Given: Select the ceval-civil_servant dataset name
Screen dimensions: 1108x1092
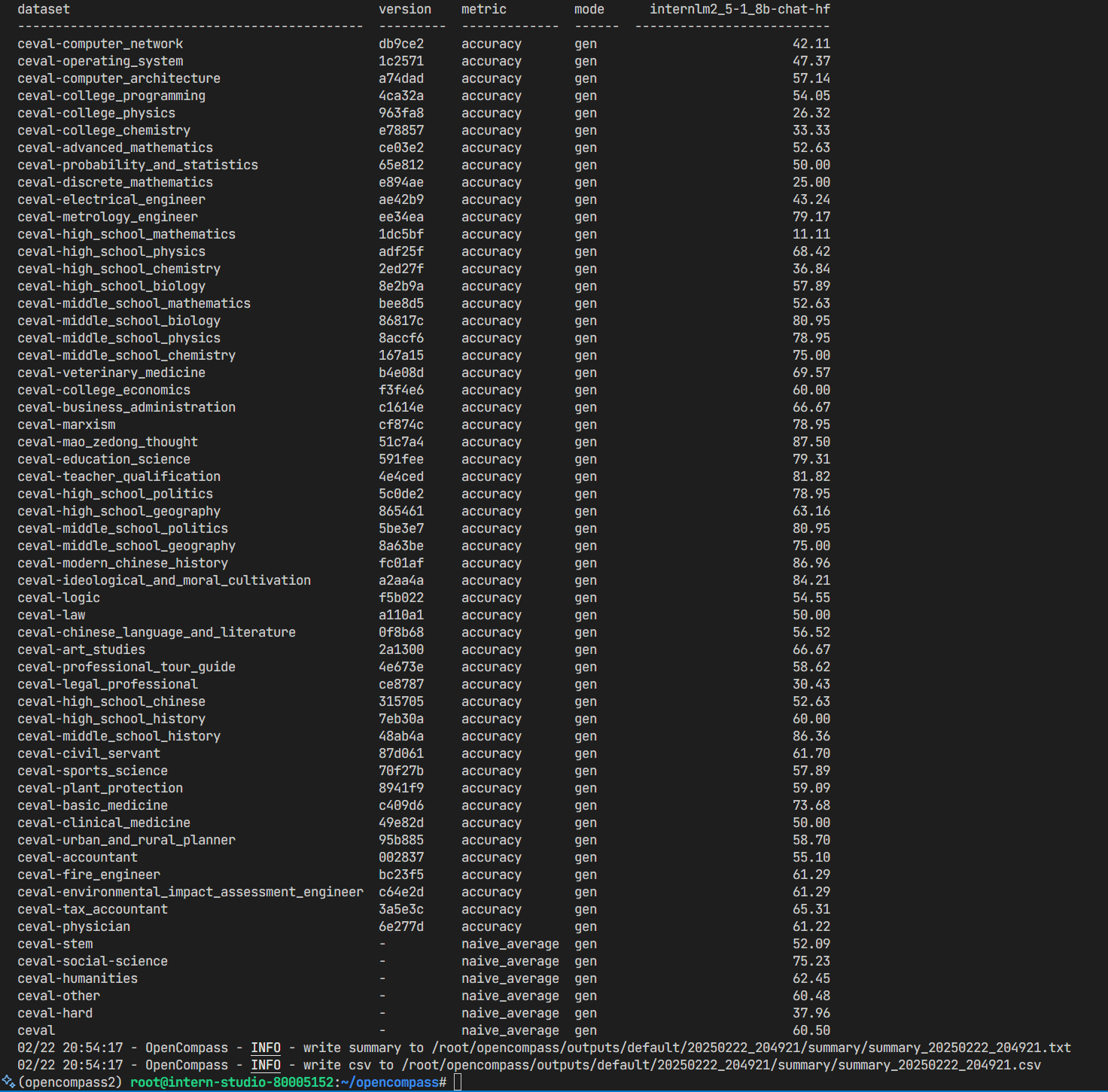Looking at the screenshot, I should (89, 753).
